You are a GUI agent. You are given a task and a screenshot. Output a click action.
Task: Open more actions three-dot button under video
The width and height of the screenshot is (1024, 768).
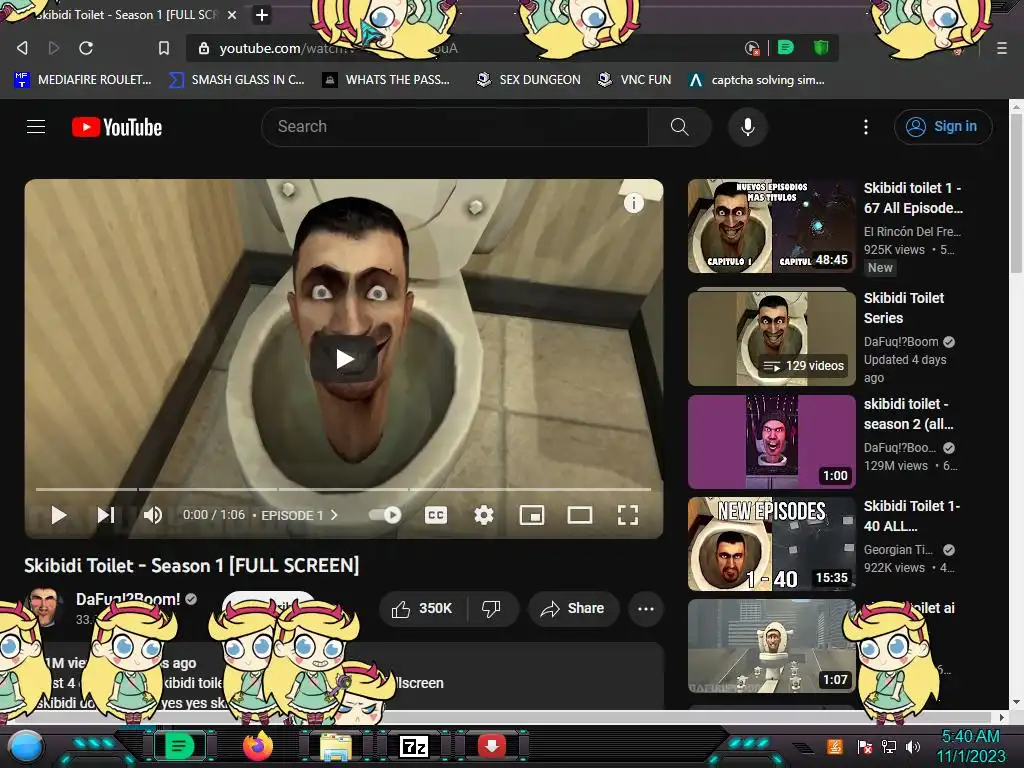tap(646, 609)
